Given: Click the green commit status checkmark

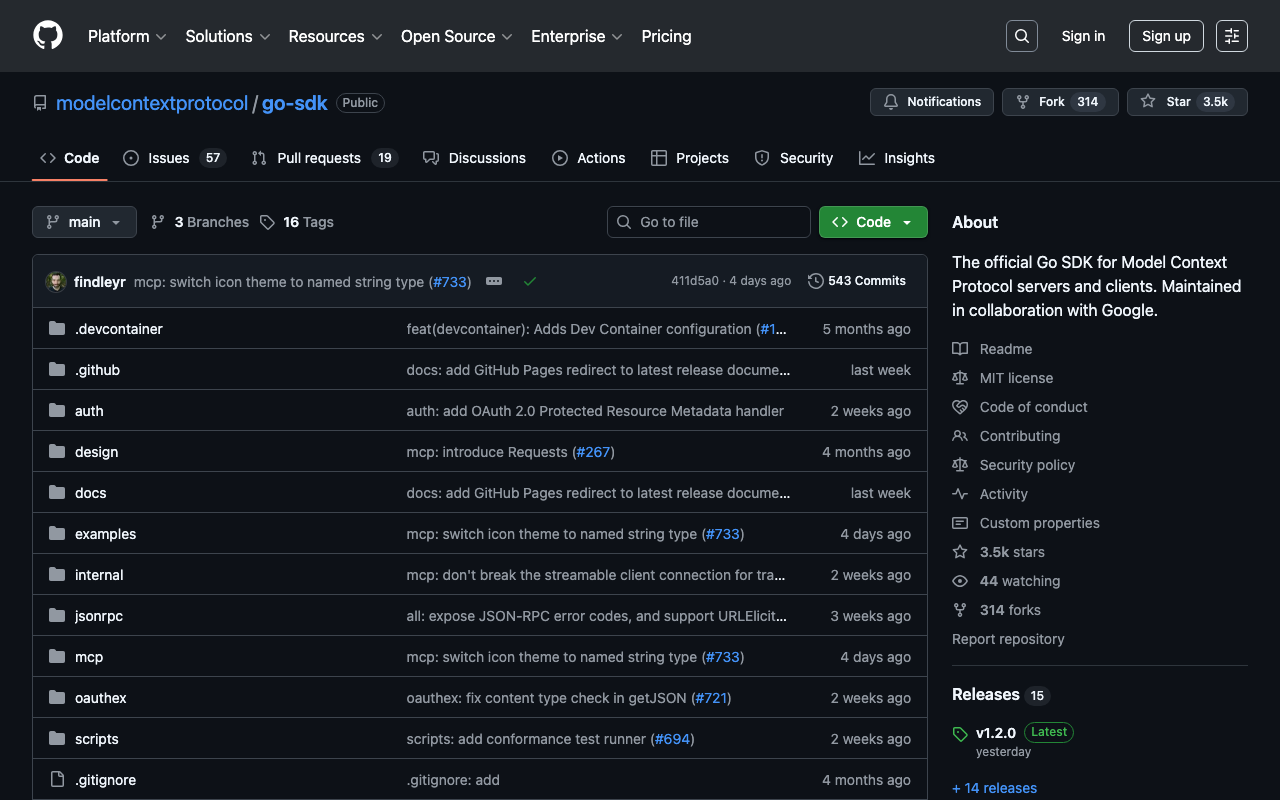Looking at the screenshot, I should [x=530, y=282].
